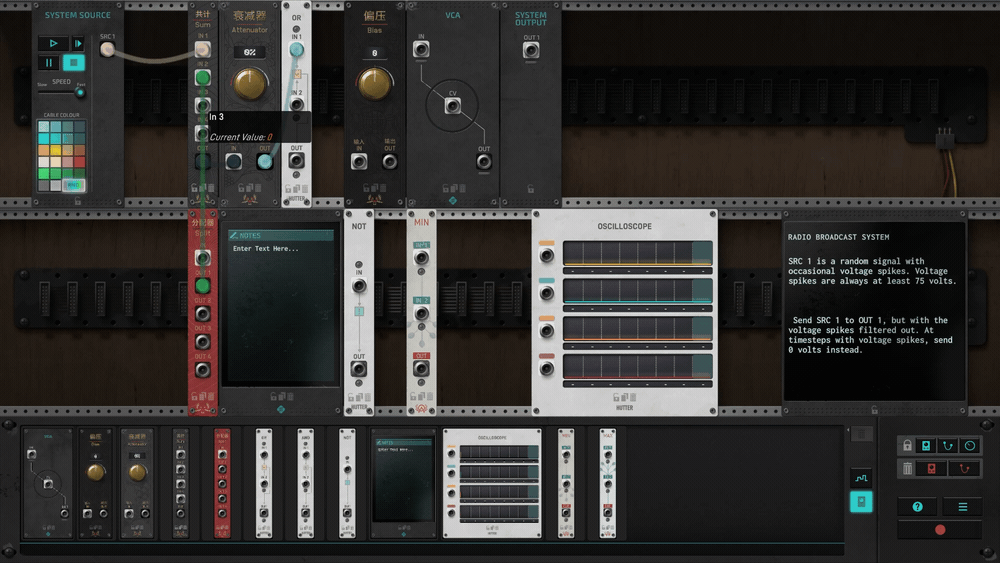
Task: Click the Bias module IN jack
Action: tap(359, 161)
